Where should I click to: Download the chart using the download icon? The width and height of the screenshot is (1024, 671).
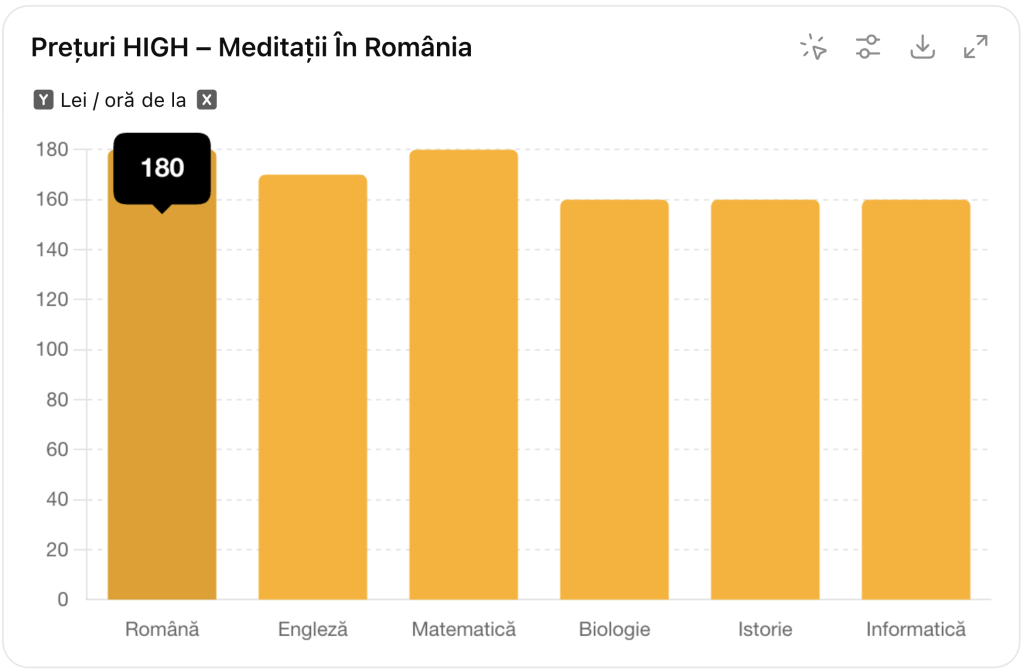pos(922,47)
